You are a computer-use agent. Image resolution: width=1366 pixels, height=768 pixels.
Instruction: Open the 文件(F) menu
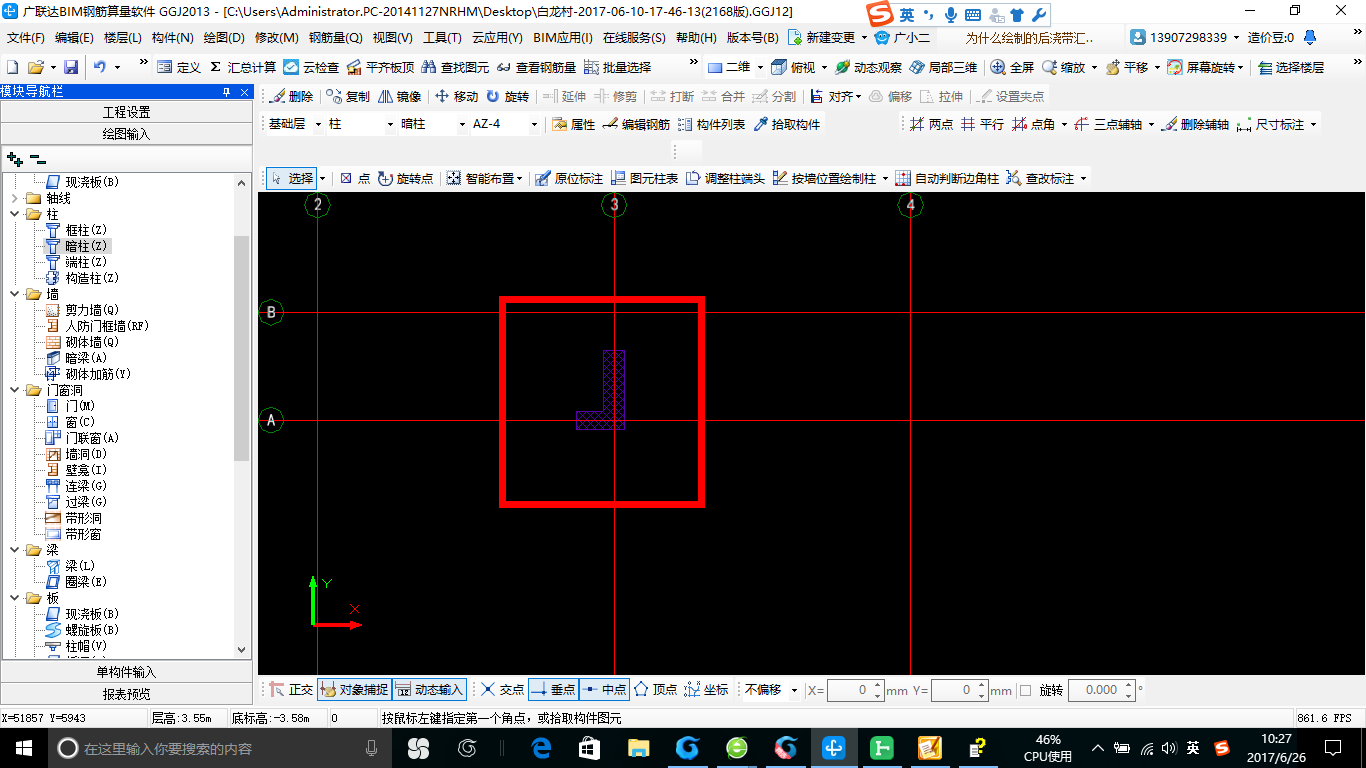point(26,38)
